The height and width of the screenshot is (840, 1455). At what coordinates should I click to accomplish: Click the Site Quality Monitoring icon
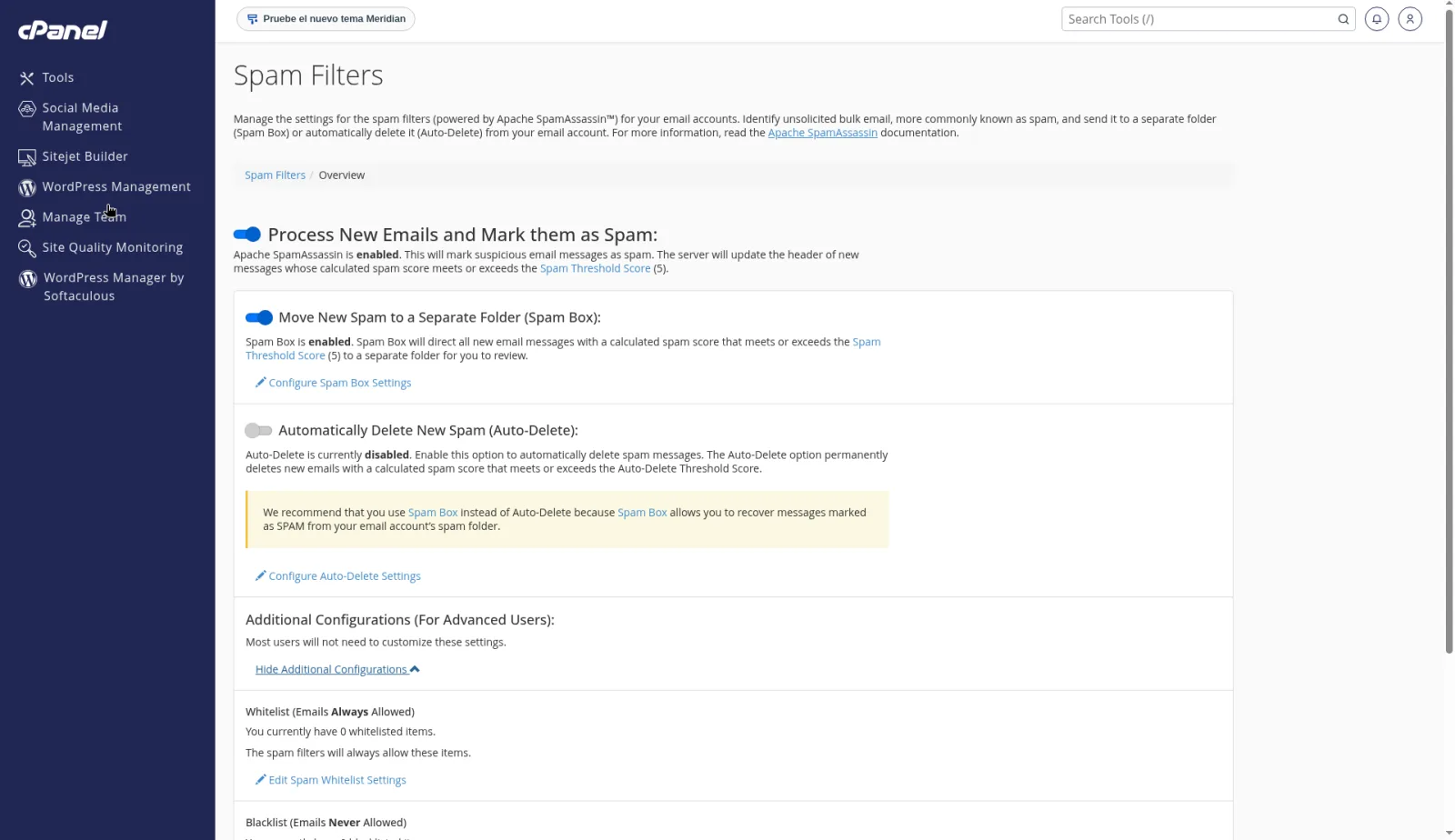pyautogui.click(x=27, y=248)
